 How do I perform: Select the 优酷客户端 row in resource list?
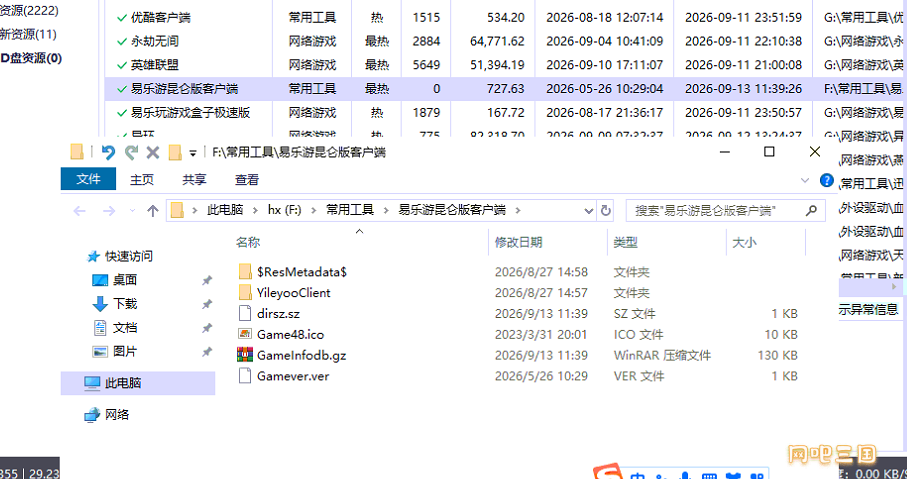pyautogui.click(x=506, y=17)
